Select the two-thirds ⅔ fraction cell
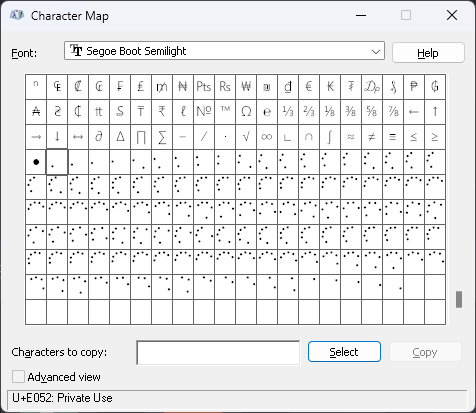 (309, 112)
